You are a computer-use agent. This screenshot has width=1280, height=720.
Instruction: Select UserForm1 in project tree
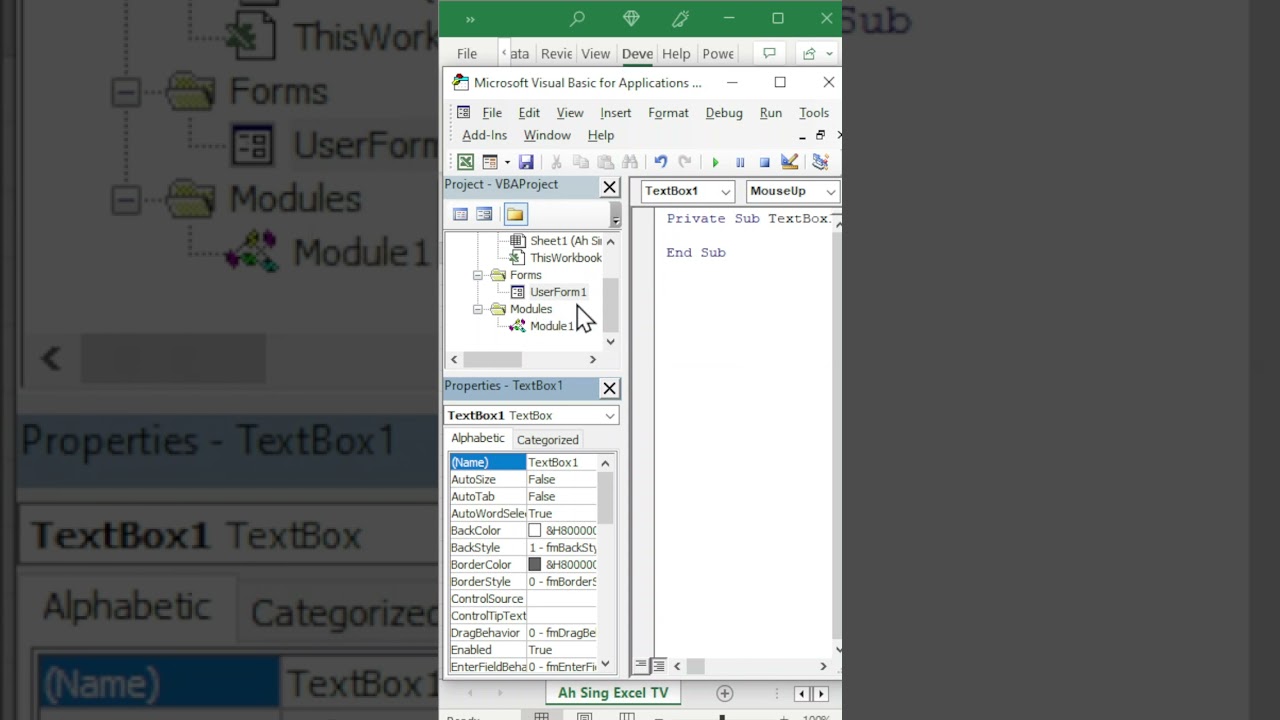click(x=558, y=292)
